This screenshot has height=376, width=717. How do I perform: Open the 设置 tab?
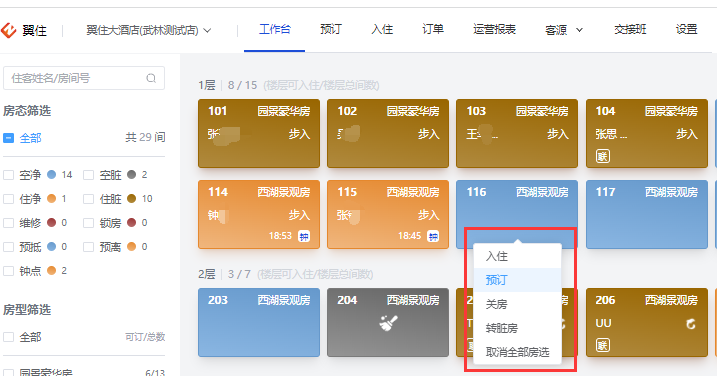[686, 30]
